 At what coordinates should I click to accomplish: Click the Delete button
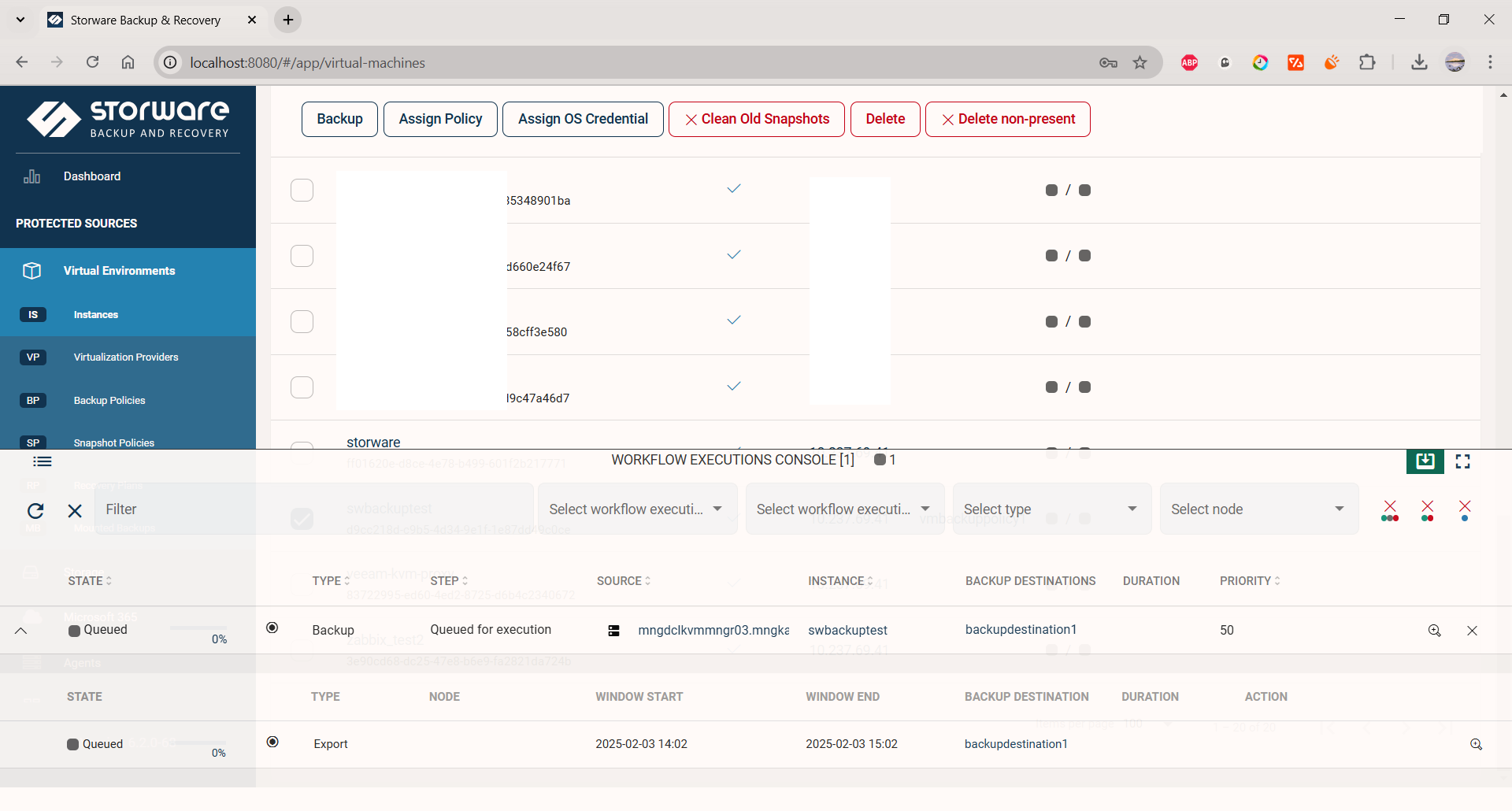(885, 119)
